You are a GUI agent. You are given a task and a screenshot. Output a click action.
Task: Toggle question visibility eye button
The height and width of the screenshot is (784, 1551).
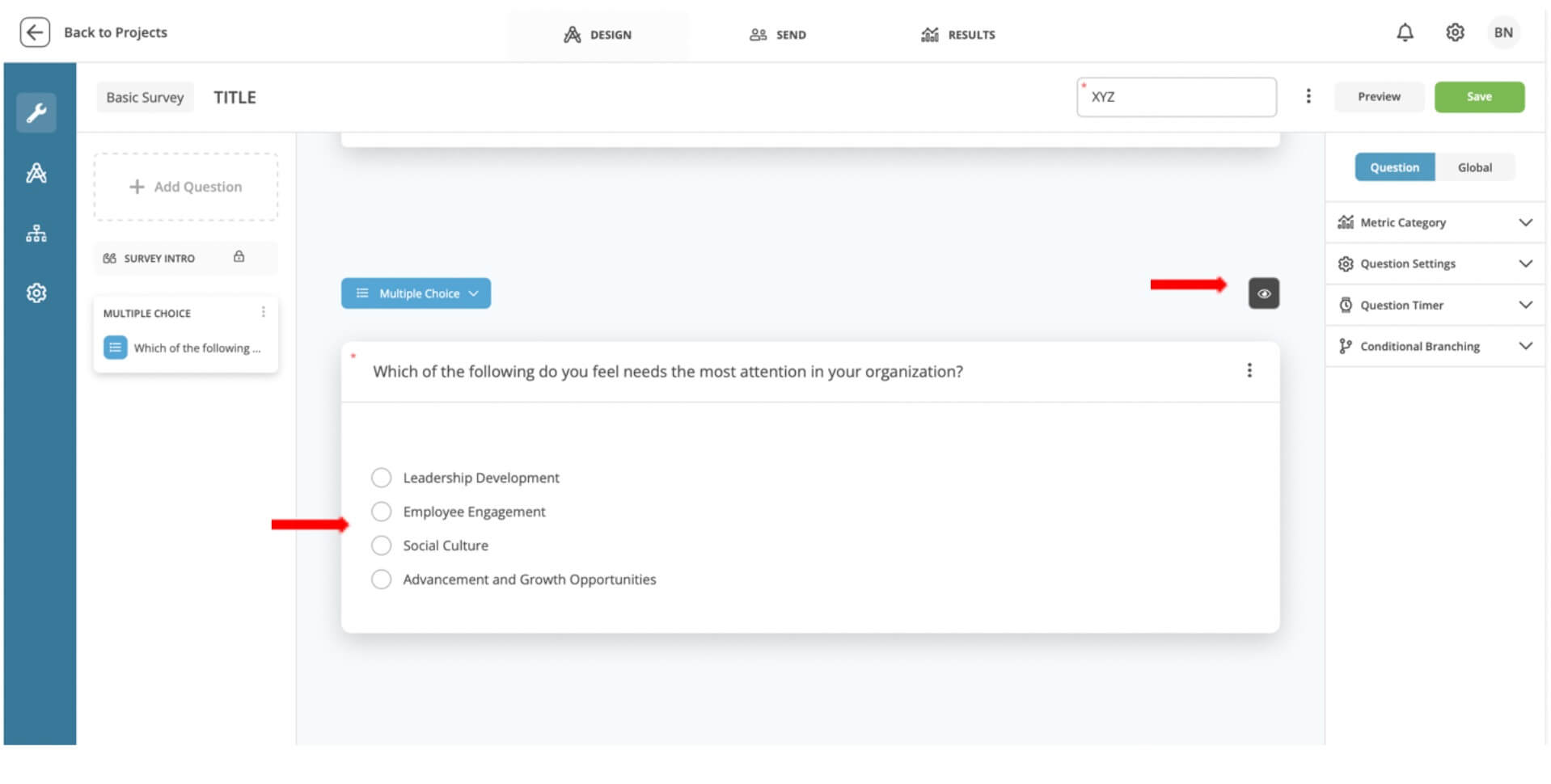coord(1264,293)
